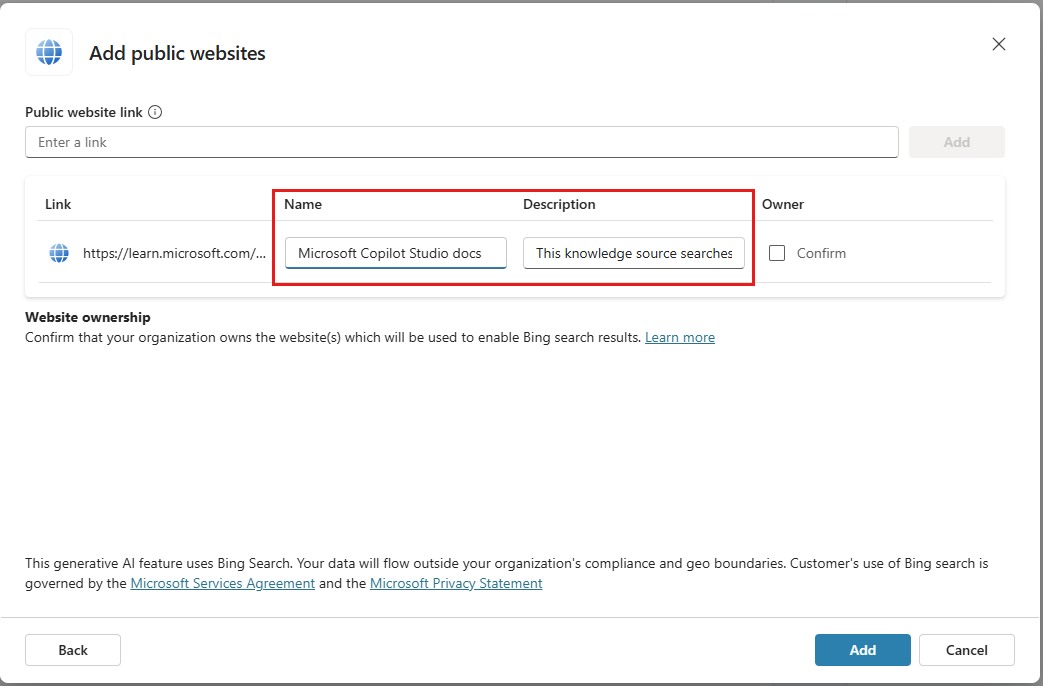Image resolution: width=1043 pixels, height=686 pixels.
Task: Click the globe icon beside Add public websites
Action: [x=49, y=52]
